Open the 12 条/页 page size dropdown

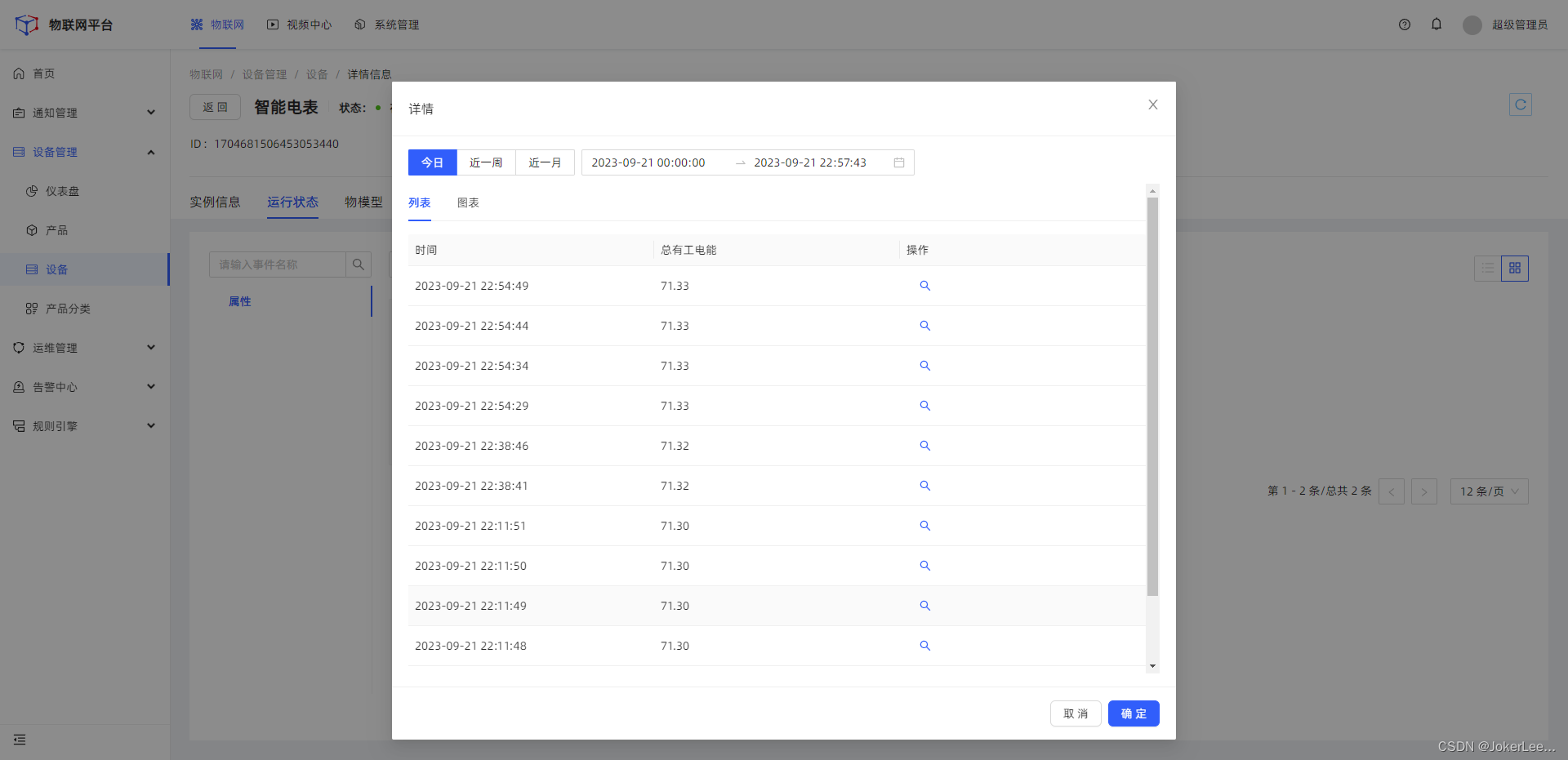pos(1489,491)
